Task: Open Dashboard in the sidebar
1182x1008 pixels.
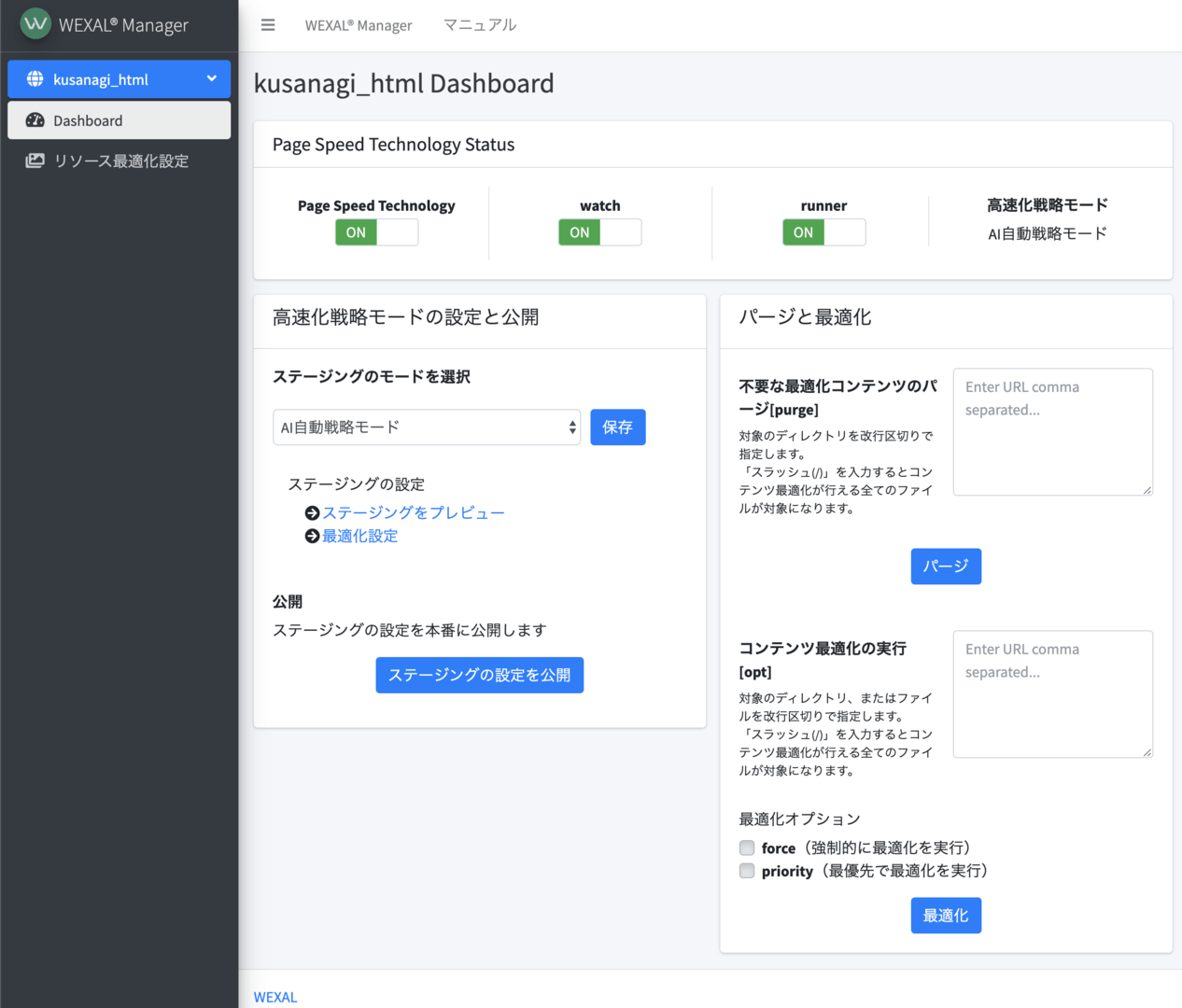Action: point(120,120)
